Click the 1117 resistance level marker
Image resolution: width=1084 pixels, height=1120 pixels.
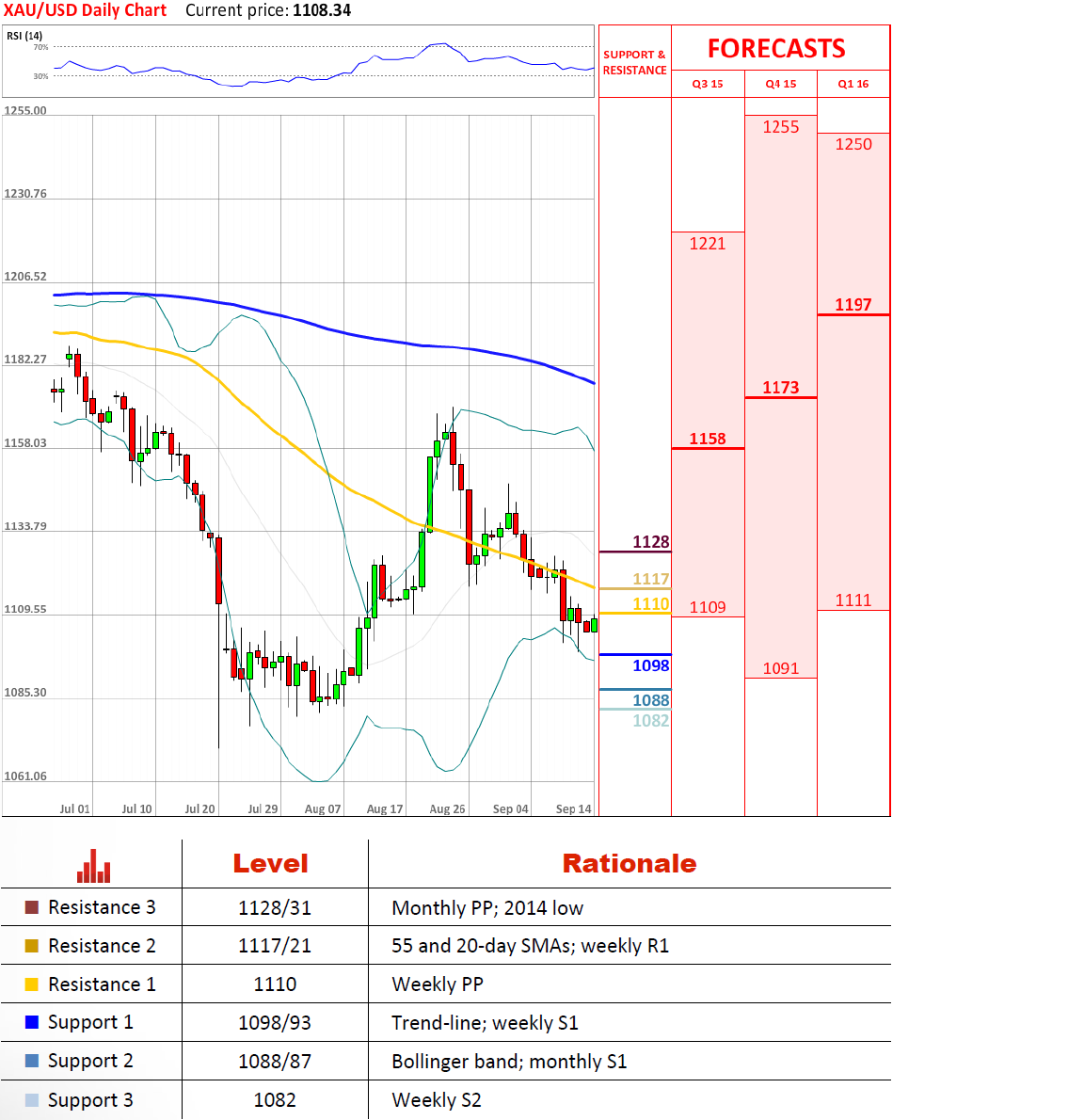650,579
